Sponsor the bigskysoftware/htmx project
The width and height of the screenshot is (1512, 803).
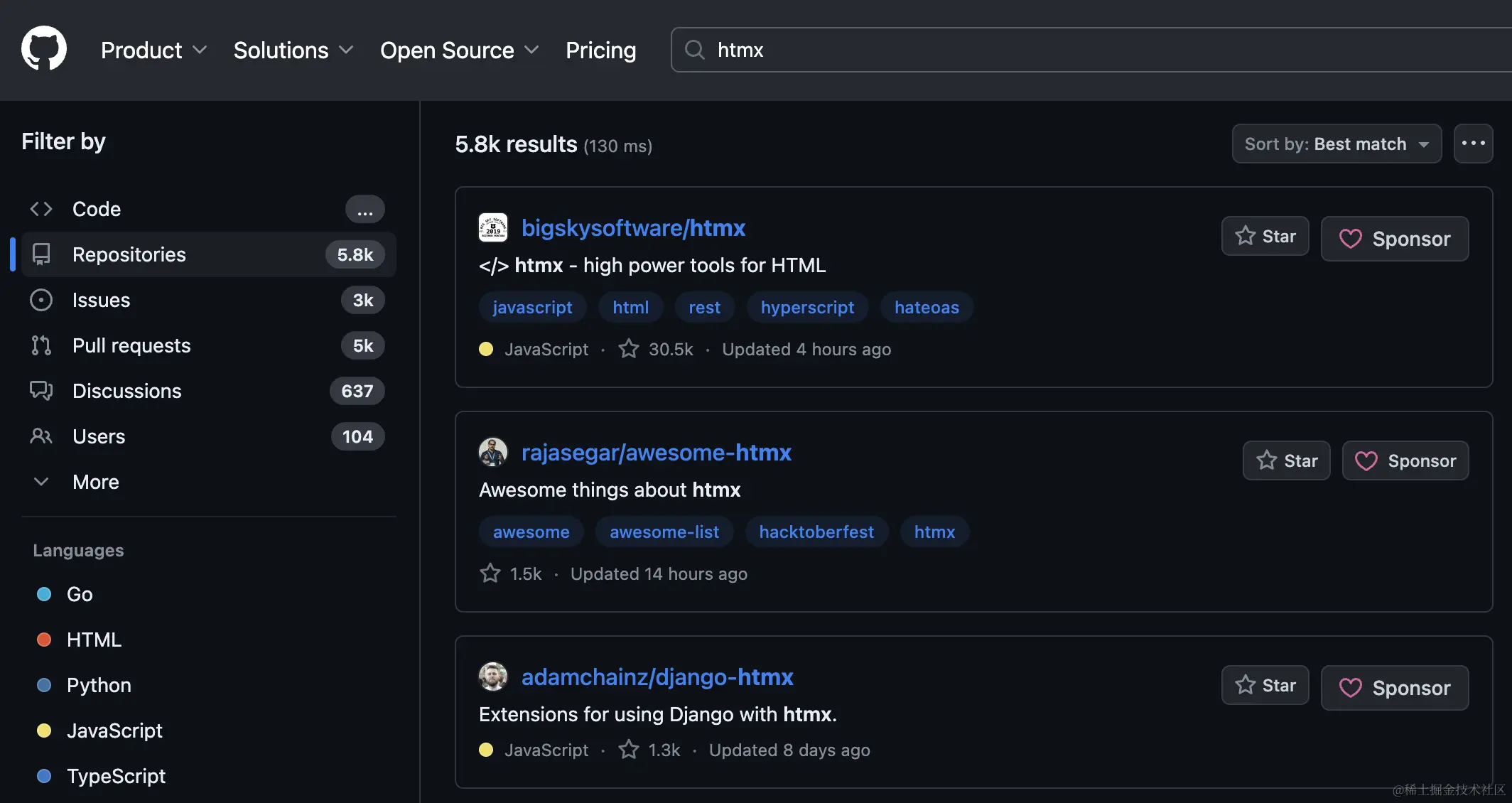click(x=1394, y=239)
